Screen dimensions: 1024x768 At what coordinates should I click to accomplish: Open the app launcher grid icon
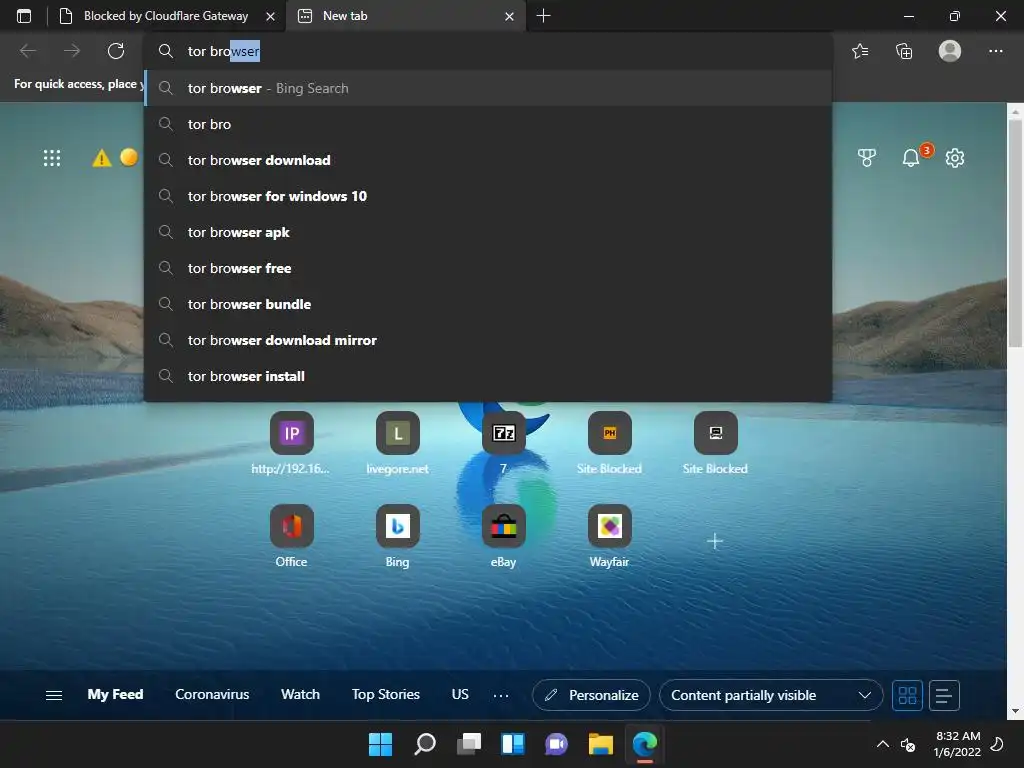(x=52, y=158)
